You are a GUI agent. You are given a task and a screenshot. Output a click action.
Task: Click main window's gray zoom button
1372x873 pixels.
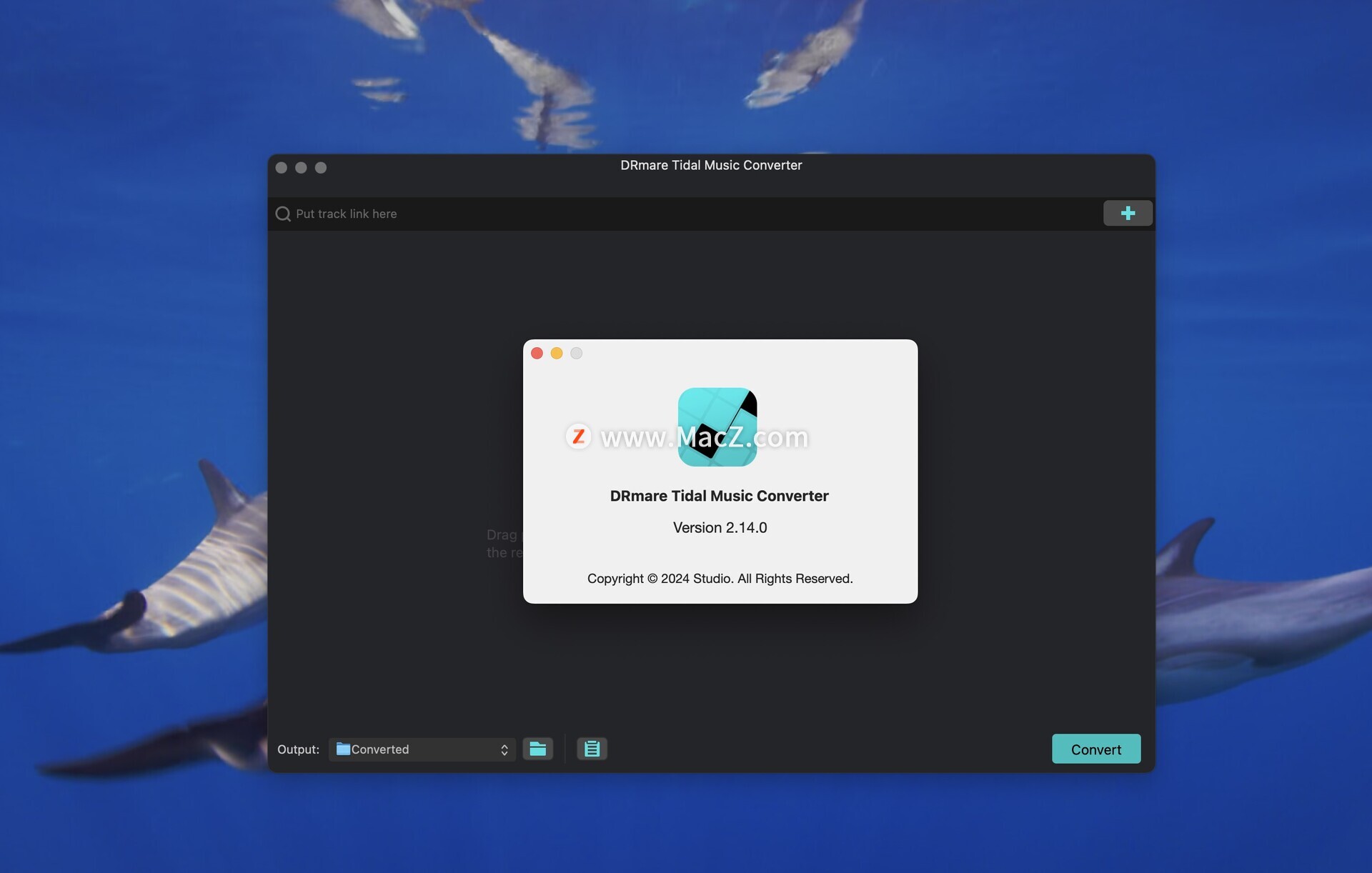[x=321, y=167]
